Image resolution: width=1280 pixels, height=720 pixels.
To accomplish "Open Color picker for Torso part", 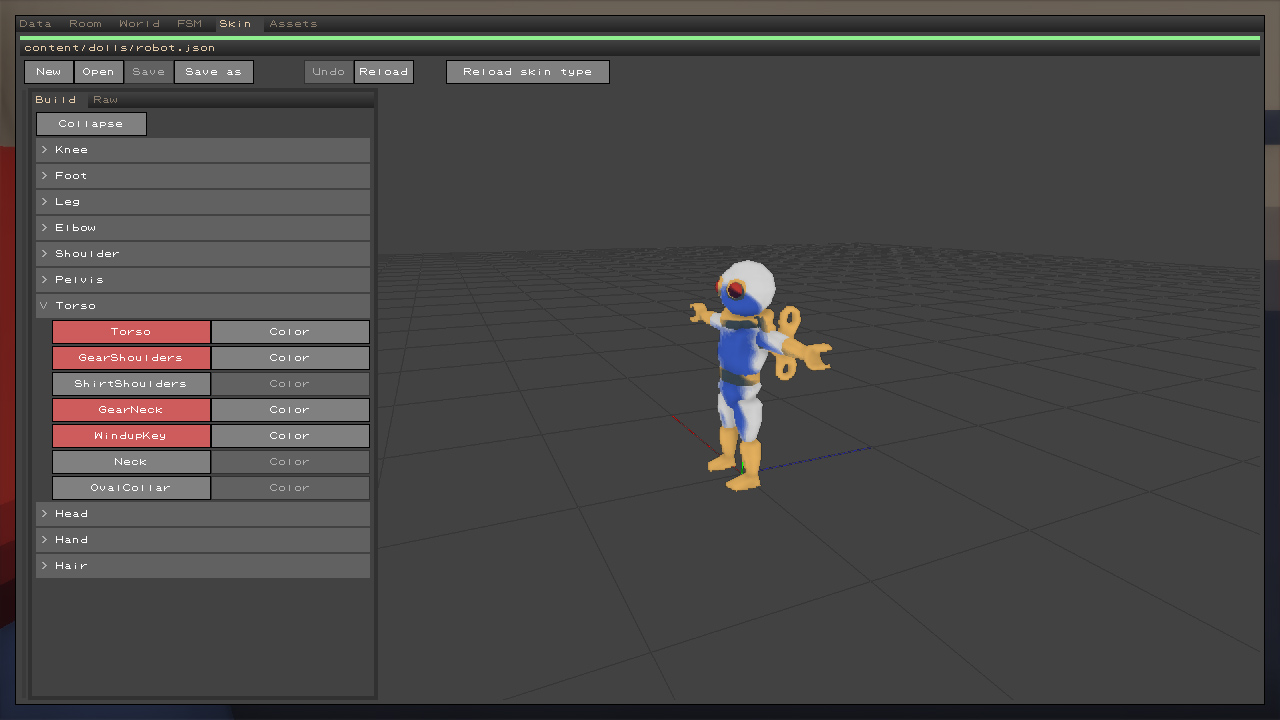I will click(290, 332).
